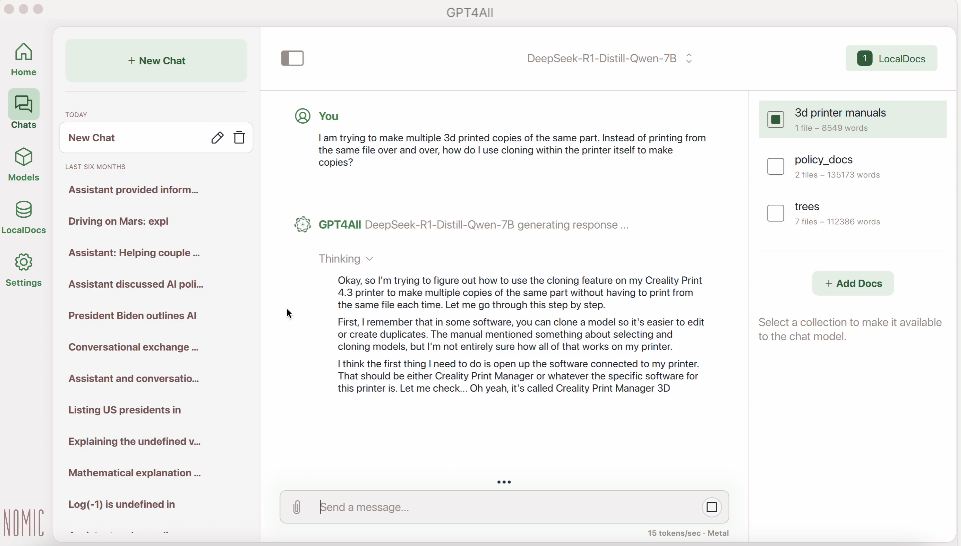Open the Settings gear icon

pyautogui.click(x=23, y=269)
